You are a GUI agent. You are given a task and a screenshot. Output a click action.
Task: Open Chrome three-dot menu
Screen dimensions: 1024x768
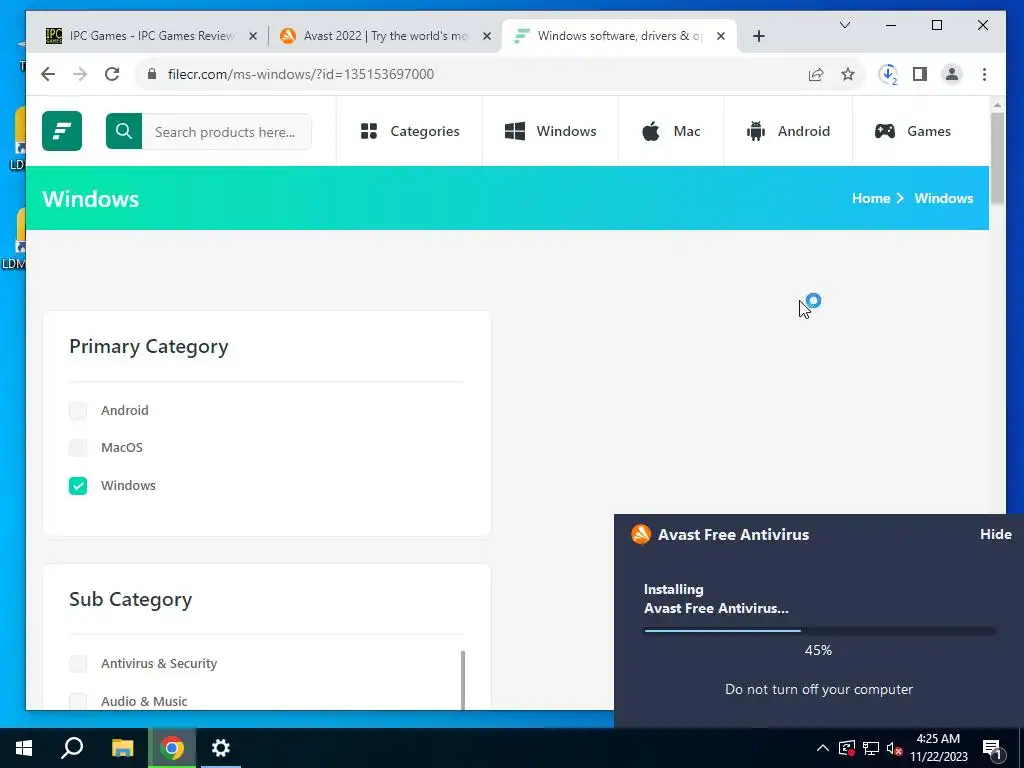(984, 74)
